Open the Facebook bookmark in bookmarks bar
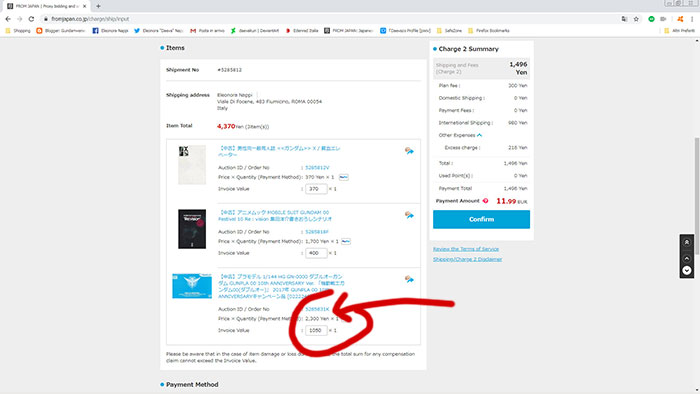Image resolution: width=700 pixels, height=394 pixels. pyautogui.click(x=110, y=31)
